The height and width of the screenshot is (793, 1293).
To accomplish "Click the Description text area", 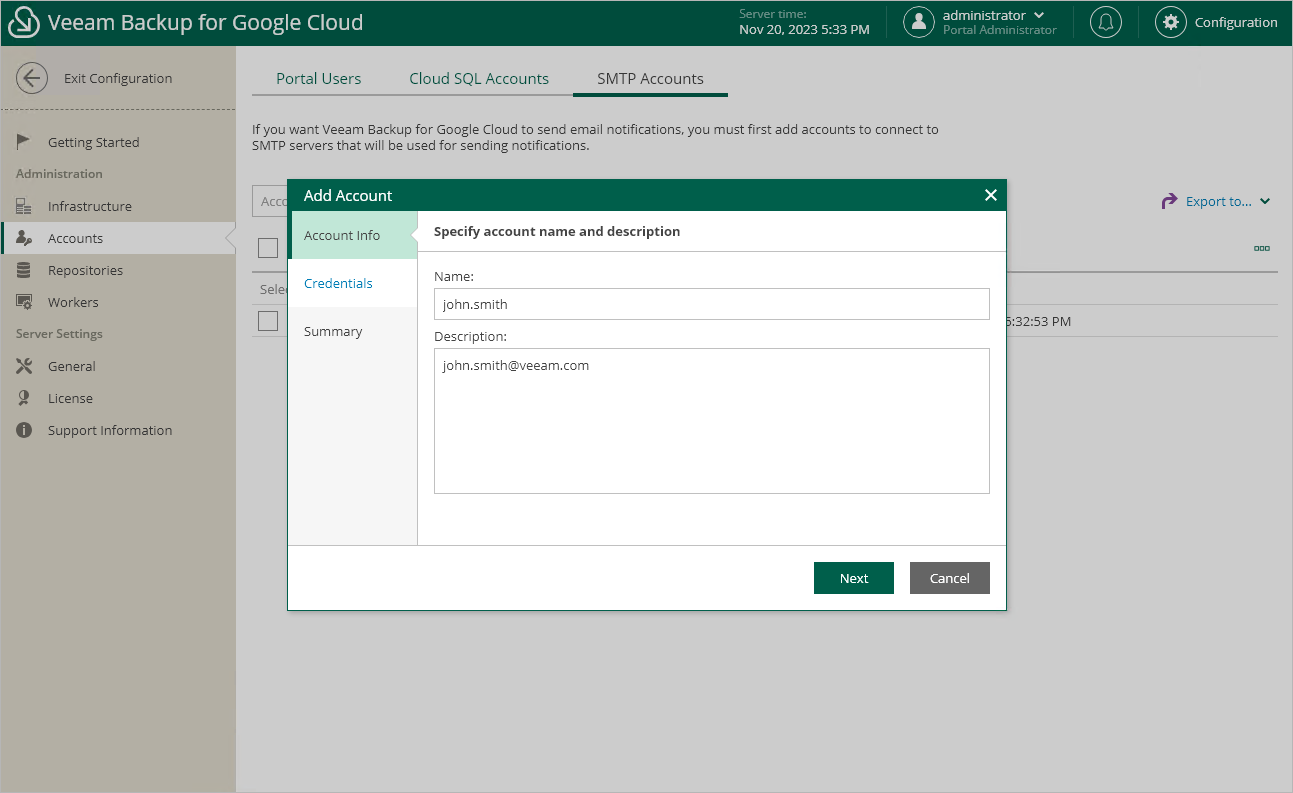I will click(x=712, y=421).
